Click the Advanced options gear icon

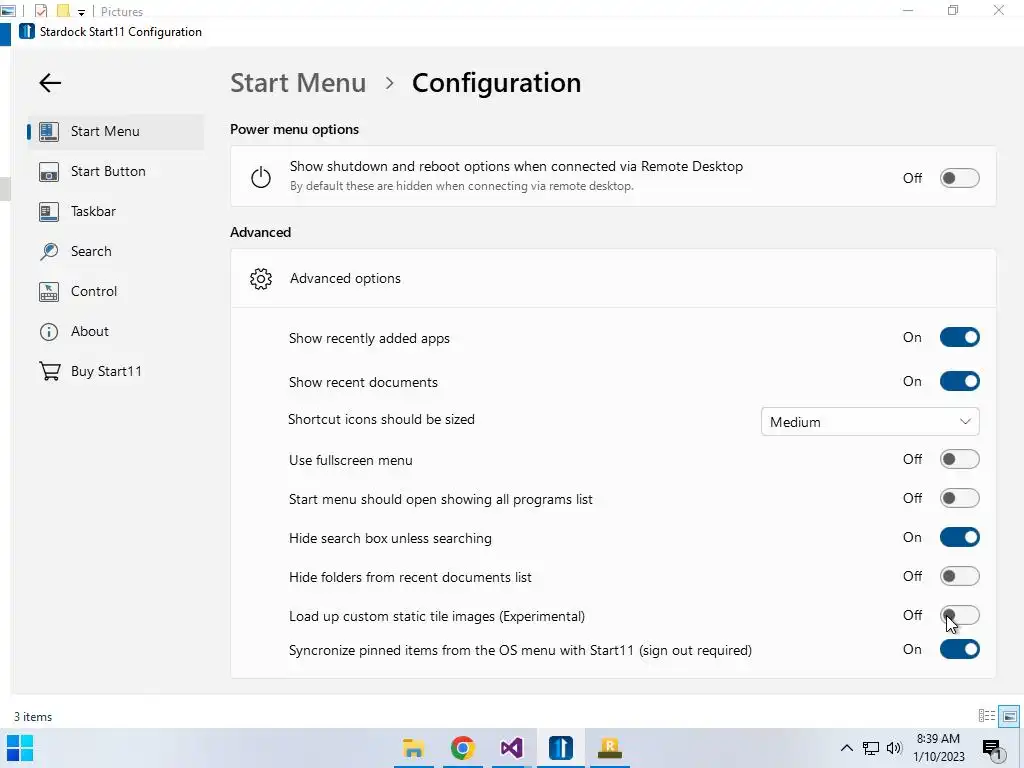261,279
